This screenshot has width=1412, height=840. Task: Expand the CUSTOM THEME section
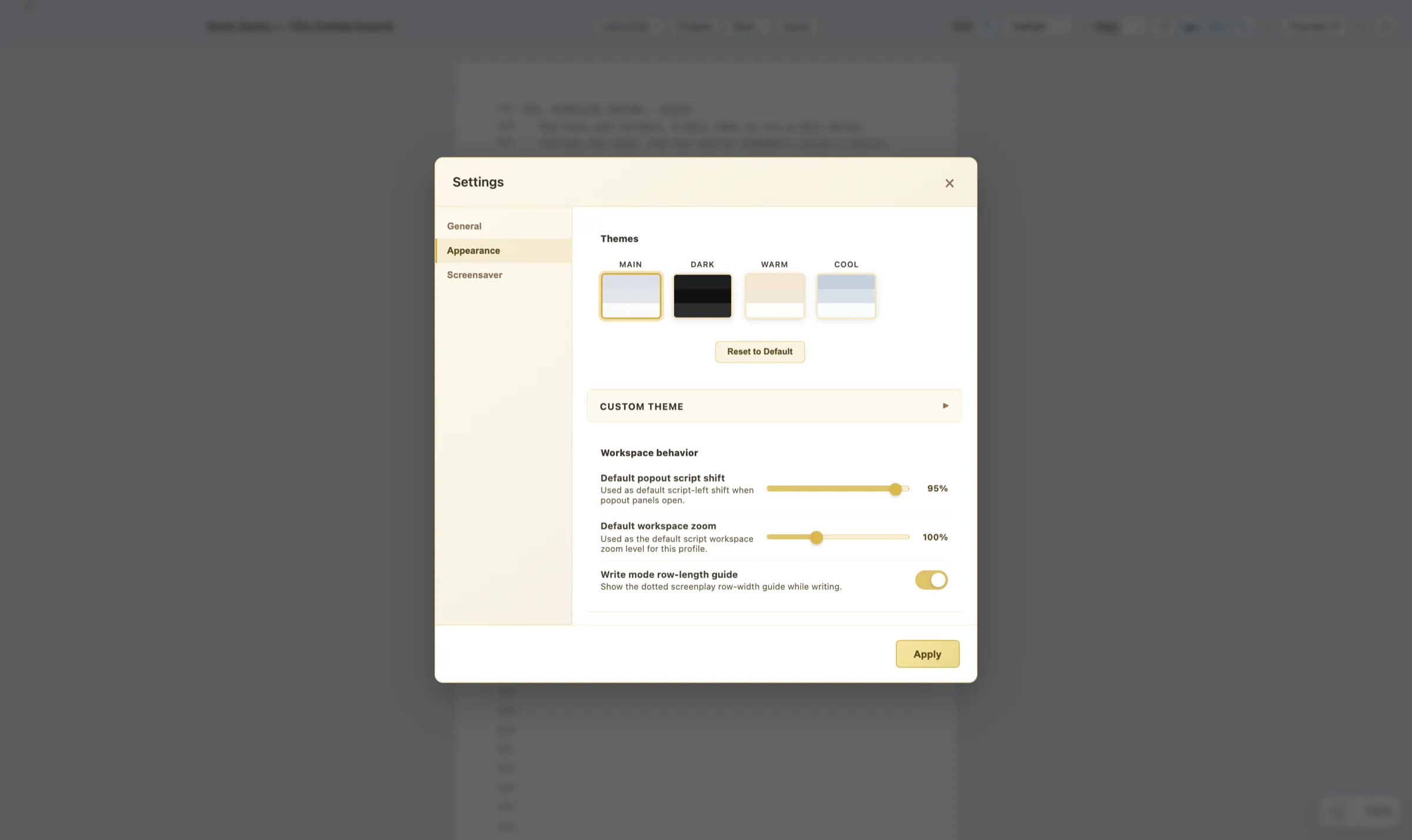[774, 406]
